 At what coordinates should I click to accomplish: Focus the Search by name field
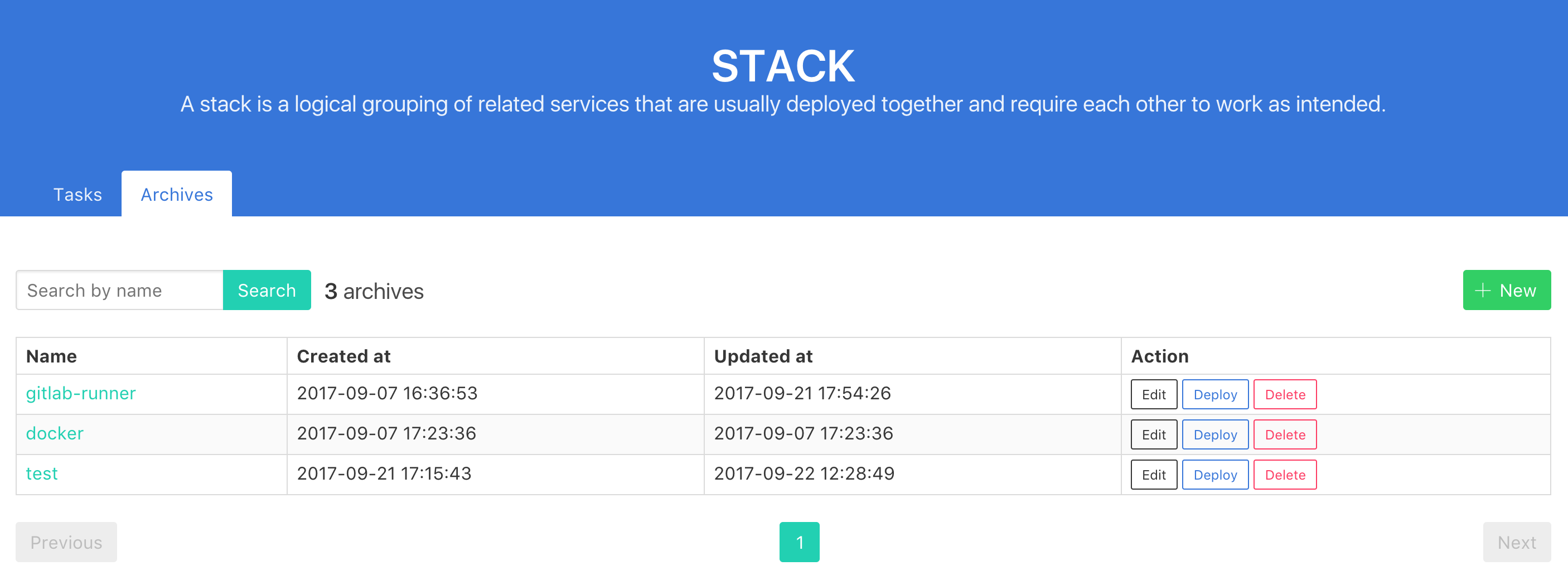click(120, 291)
